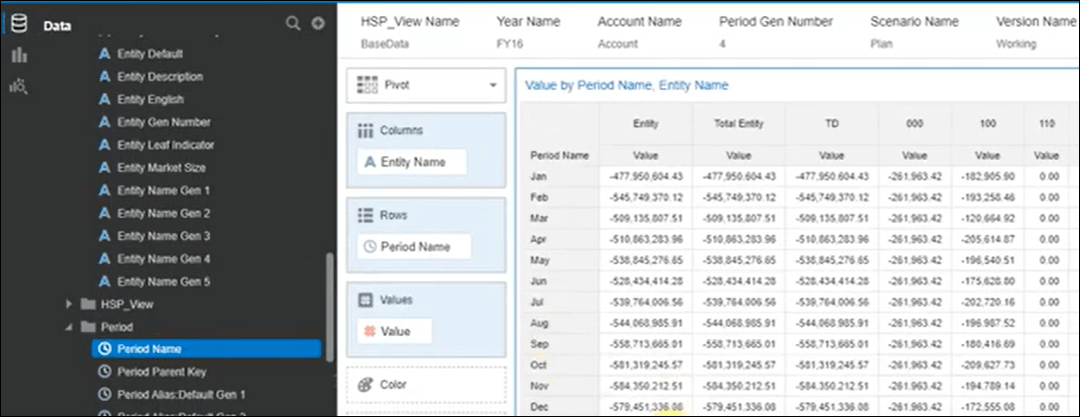
Task: Click the Columns section icon
Action: pyautogui.click(x=366, y=130)
